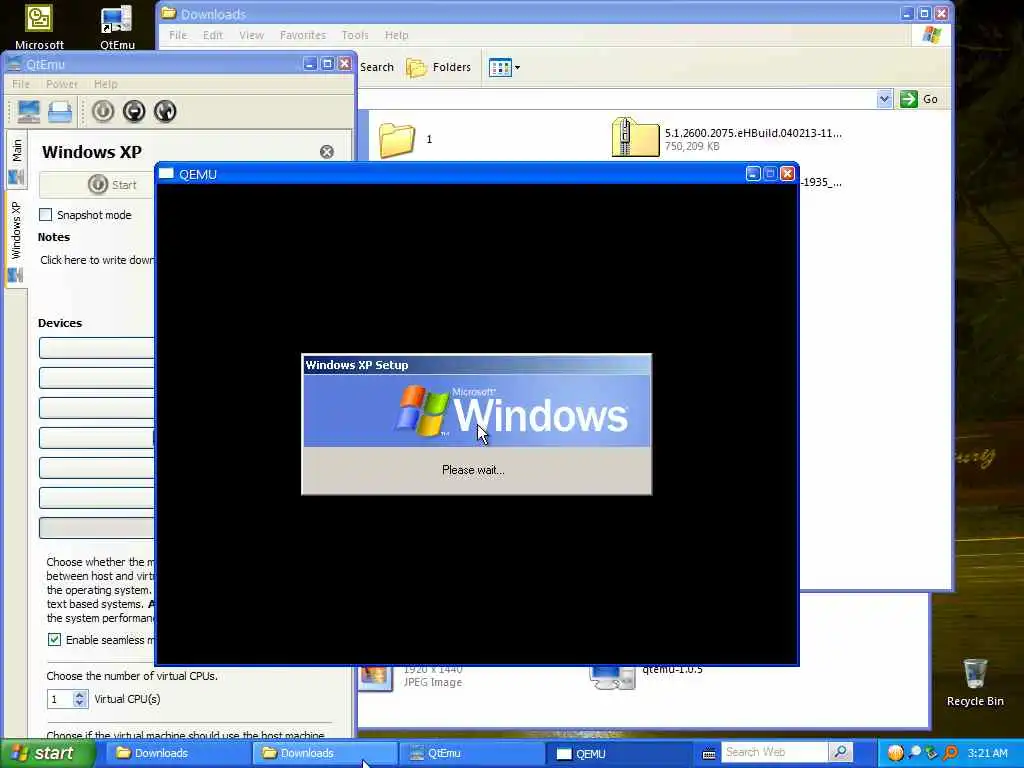Click the green Go button in the address bar
Viewport: 1024px width, 768px height.
[x=919, y=99]
